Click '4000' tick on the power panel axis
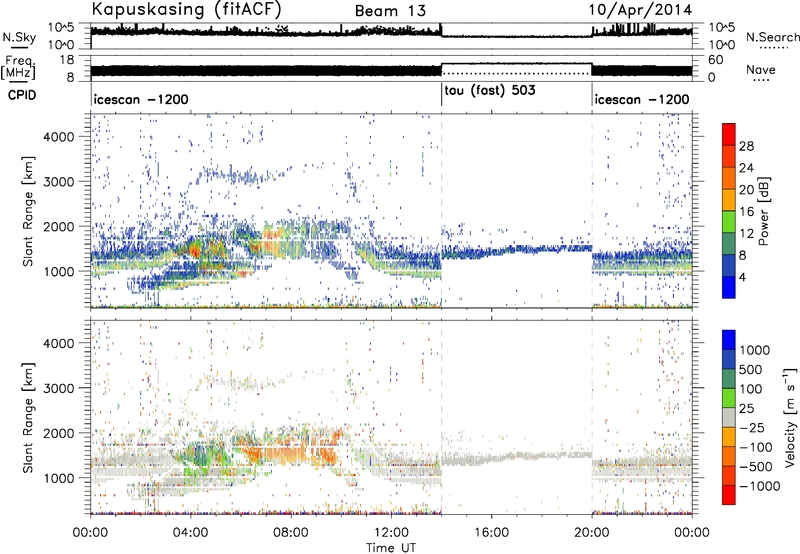The width and height of the screenshot is (800, 554). tap(59, 137)
